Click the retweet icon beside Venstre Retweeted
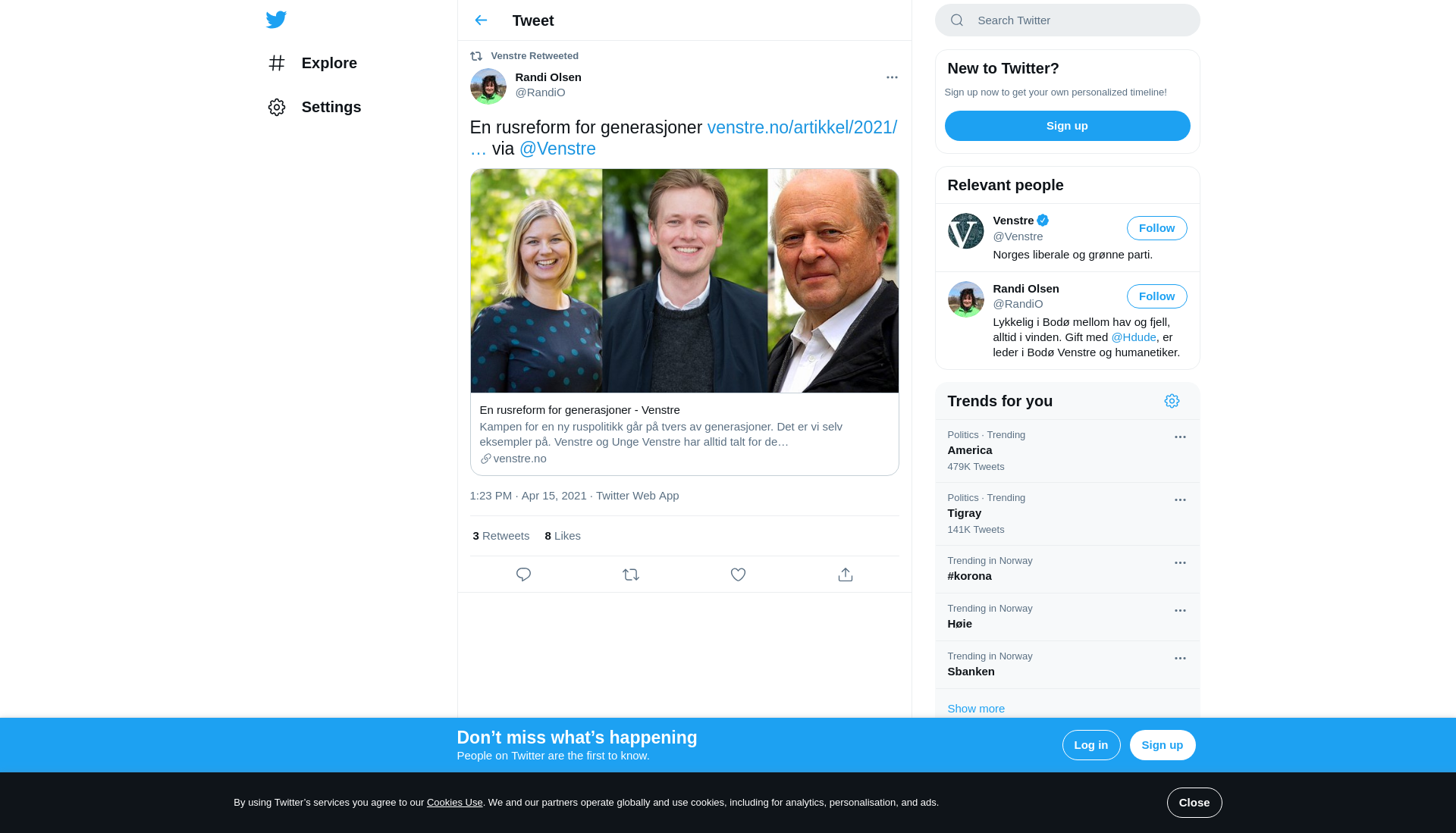 click(476, 56)
